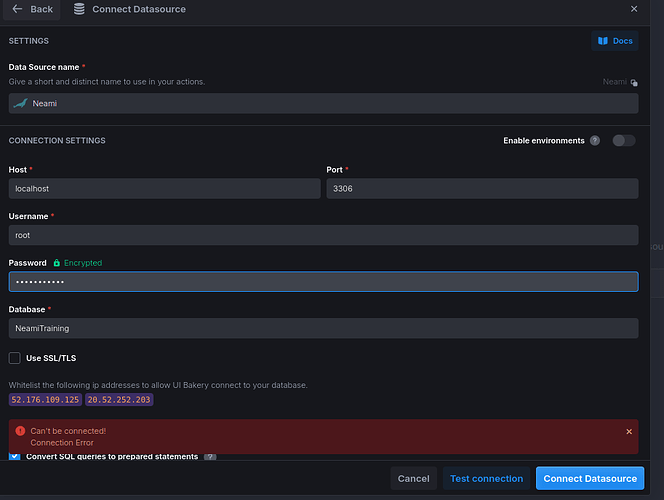Toggle the Enable environments switch

[623, 141]
